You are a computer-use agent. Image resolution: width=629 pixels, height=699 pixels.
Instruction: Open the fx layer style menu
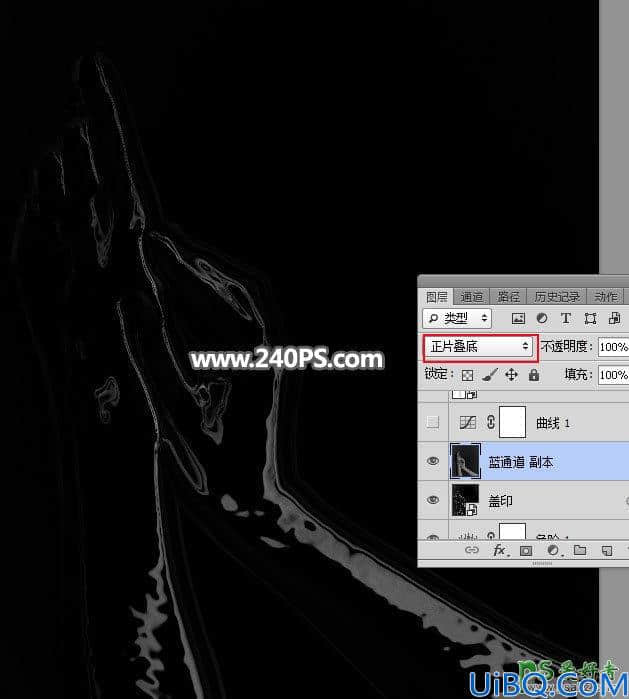click(x=500, y=551)
